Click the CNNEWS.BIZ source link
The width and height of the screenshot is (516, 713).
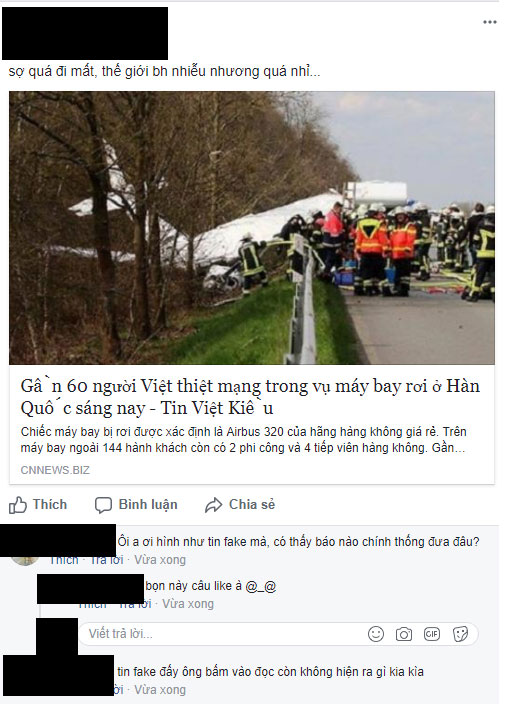(55, 470)
